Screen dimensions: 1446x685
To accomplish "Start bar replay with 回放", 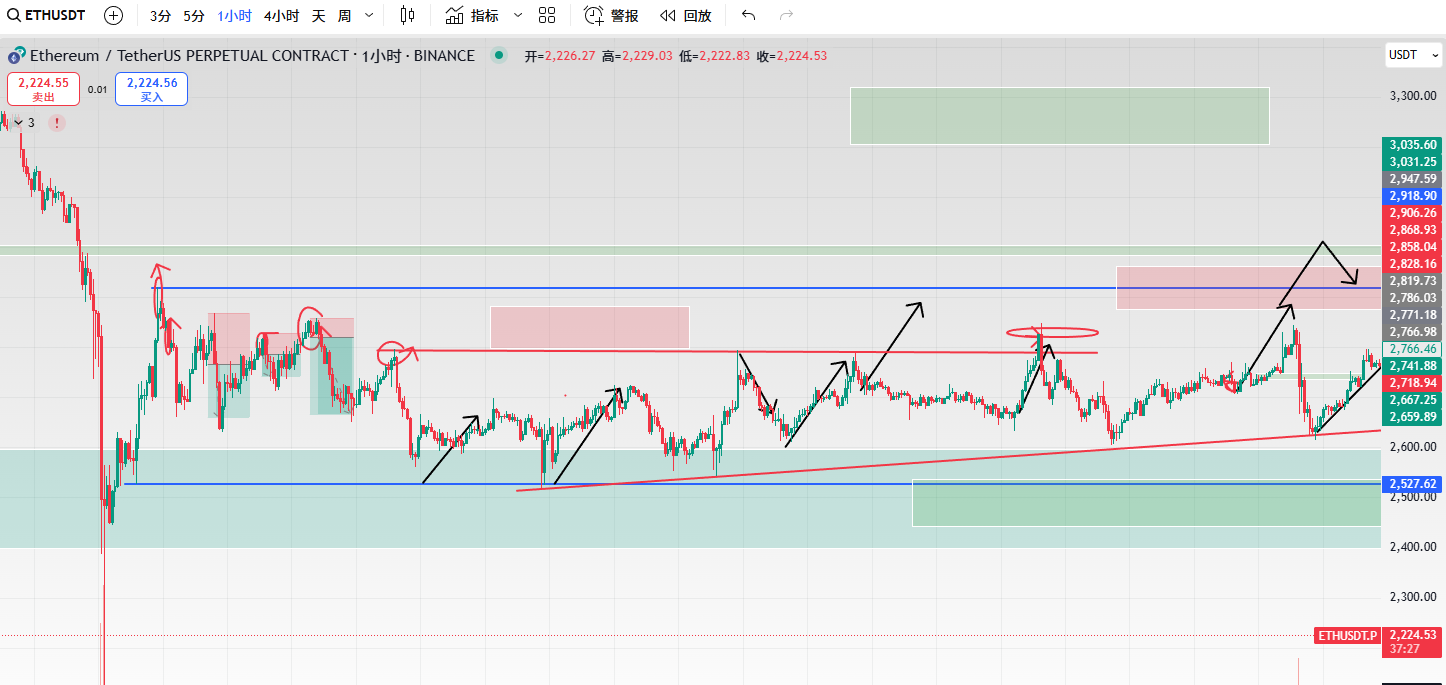I will click(686, 15).
